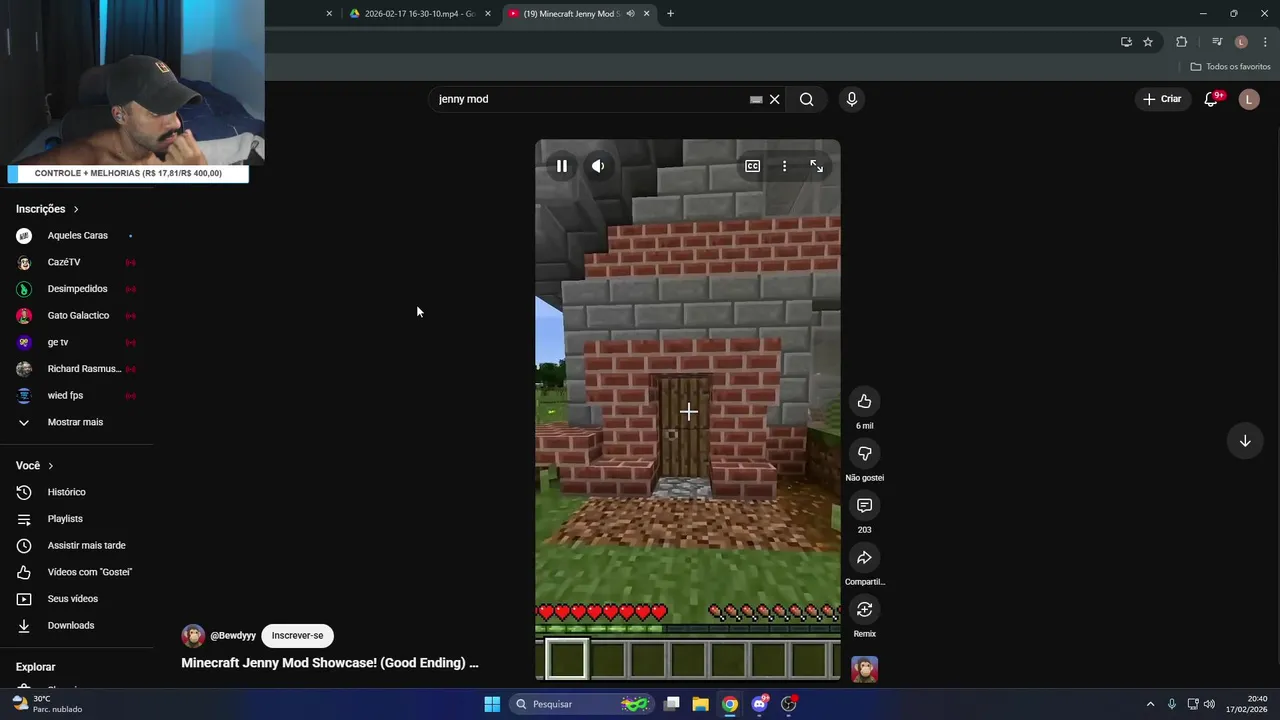The width and height of the screenshot is (1280, 720).
Task: Mute the Shorts video volume
Action: click(598, 166)
